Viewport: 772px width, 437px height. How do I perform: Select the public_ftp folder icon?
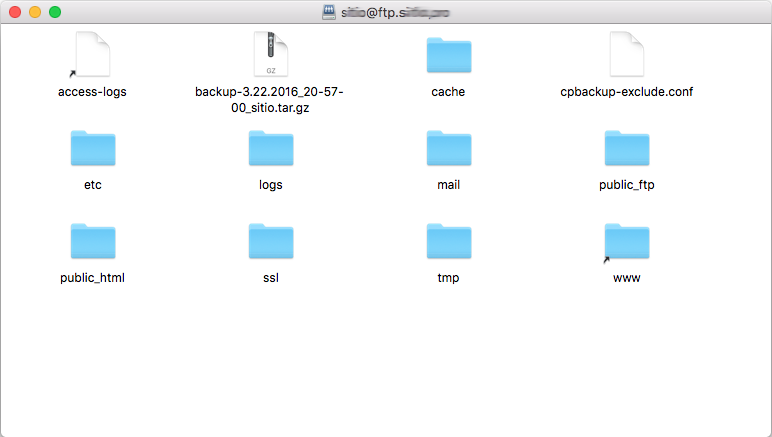click(627, 148)
